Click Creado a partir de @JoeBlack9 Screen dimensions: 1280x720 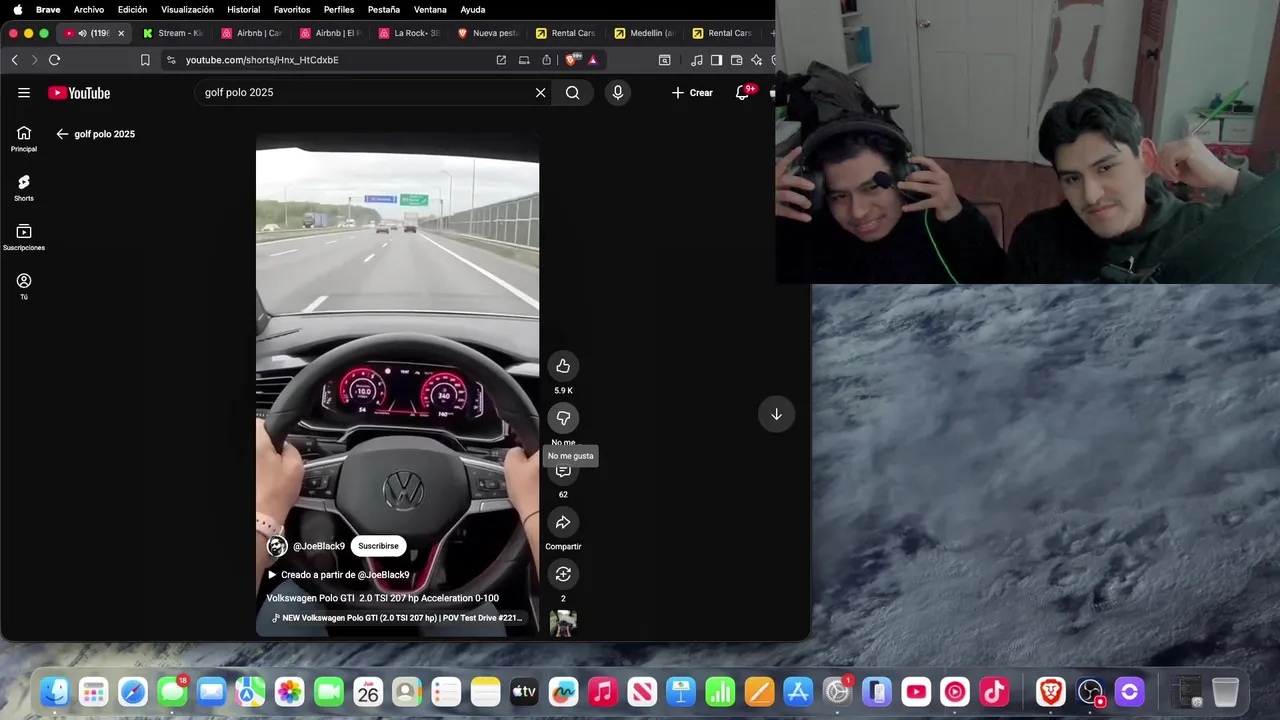click(x=338, y=575)
